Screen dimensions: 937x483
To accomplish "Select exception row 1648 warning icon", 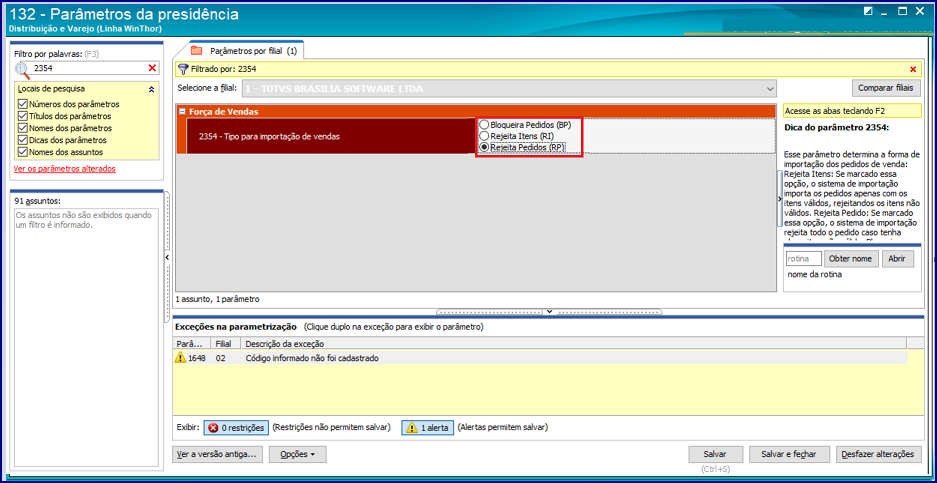I will (180, 358).
